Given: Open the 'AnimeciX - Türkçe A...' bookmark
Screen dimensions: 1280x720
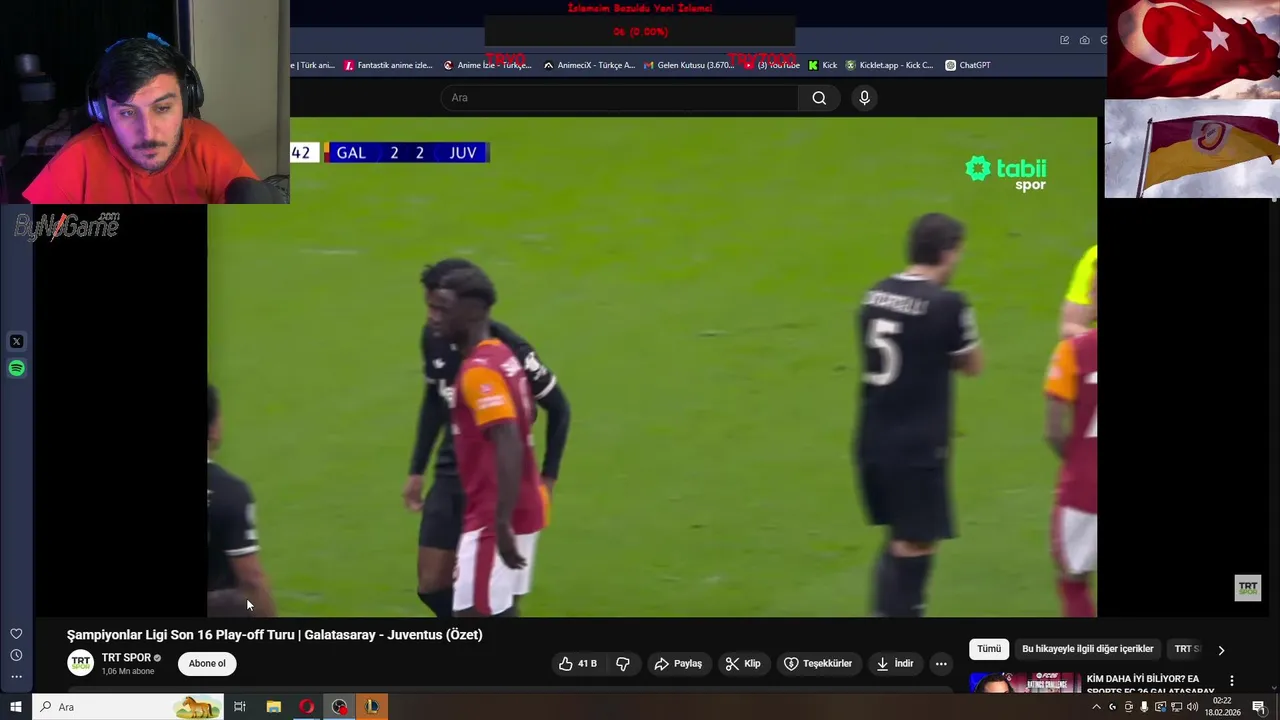Looking at the screenshot, I should pos(589,65).
